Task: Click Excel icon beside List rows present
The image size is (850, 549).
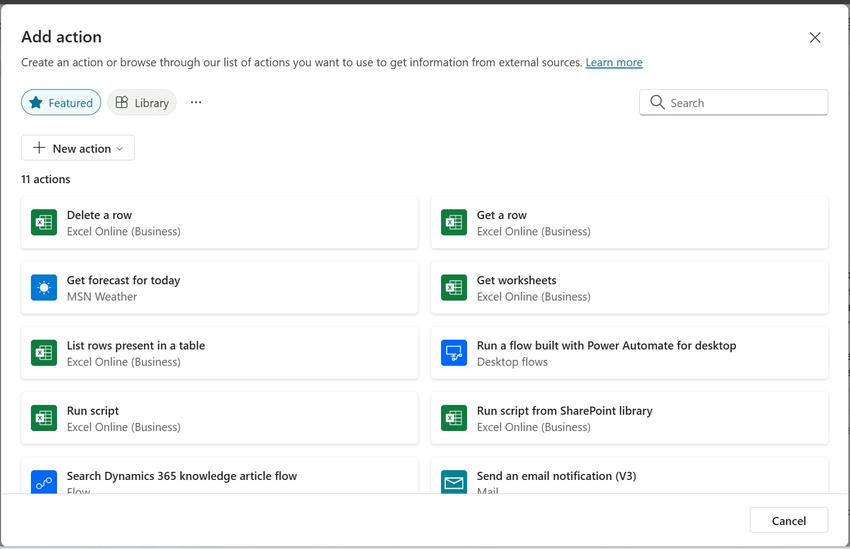Action: [x=44, y=353]
